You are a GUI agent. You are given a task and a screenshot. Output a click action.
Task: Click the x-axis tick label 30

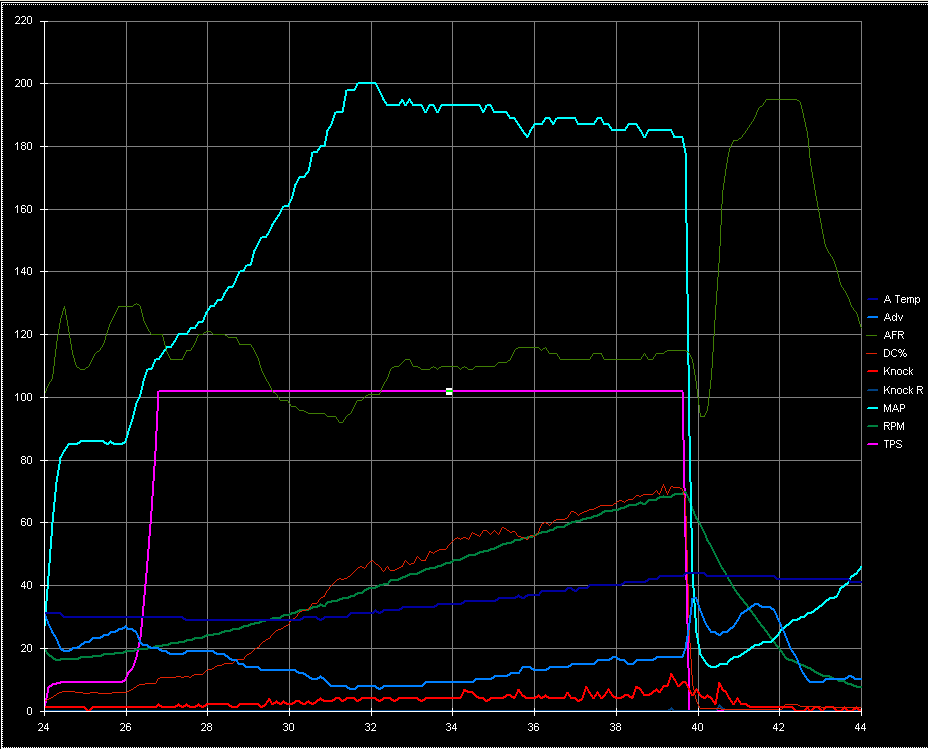click(x=288, y=727)
